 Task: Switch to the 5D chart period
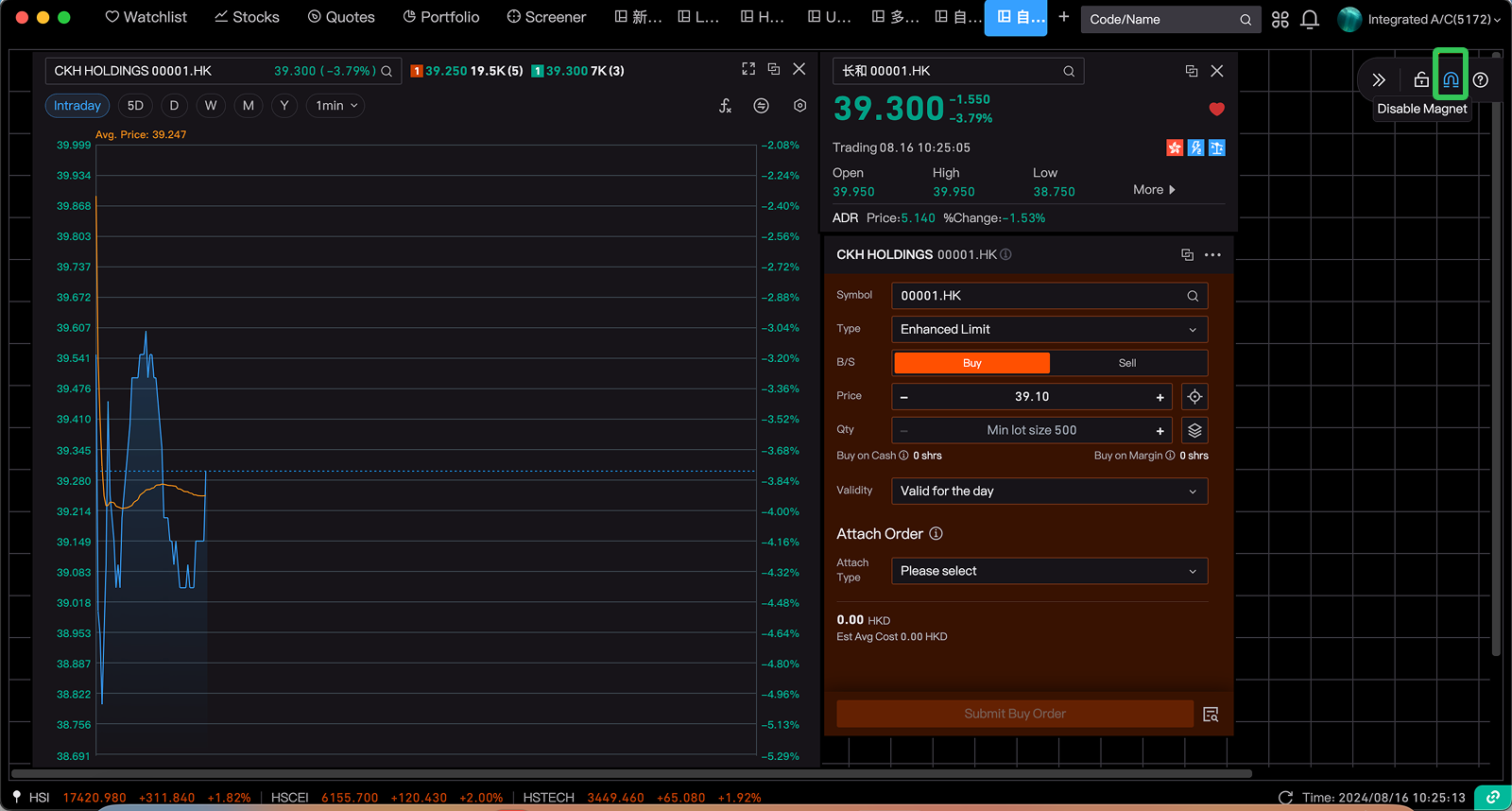[135, 106]
